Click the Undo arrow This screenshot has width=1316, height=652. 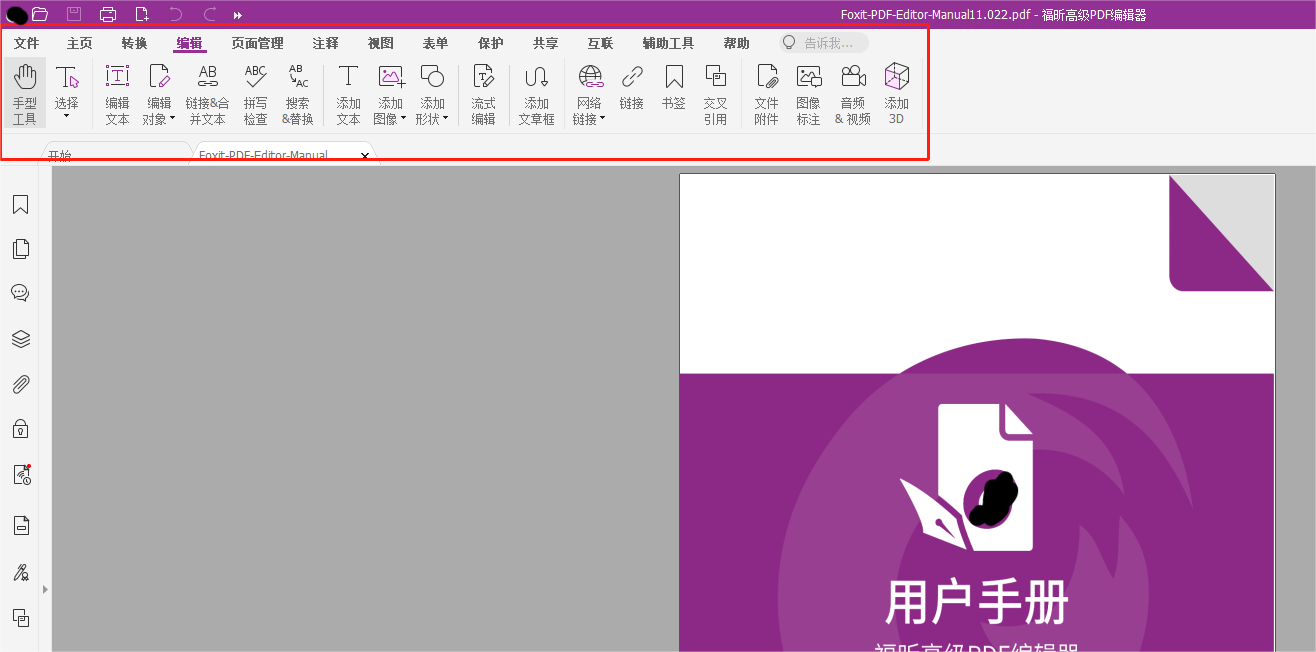point(176,14)
